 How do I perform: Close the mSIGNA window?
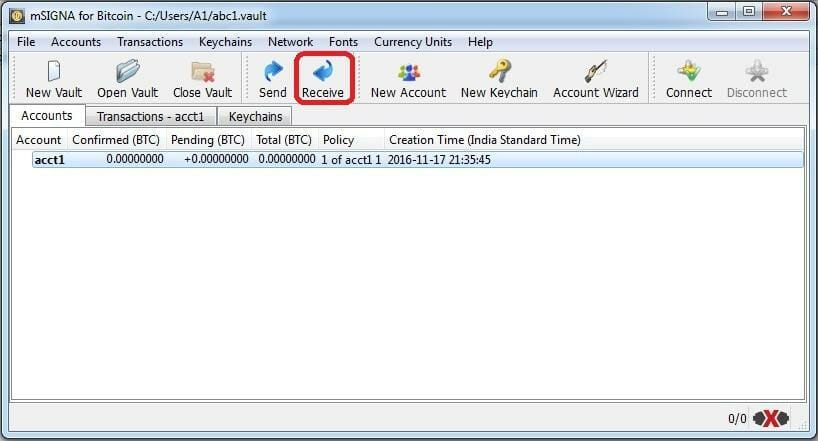[x=786, y=12]
